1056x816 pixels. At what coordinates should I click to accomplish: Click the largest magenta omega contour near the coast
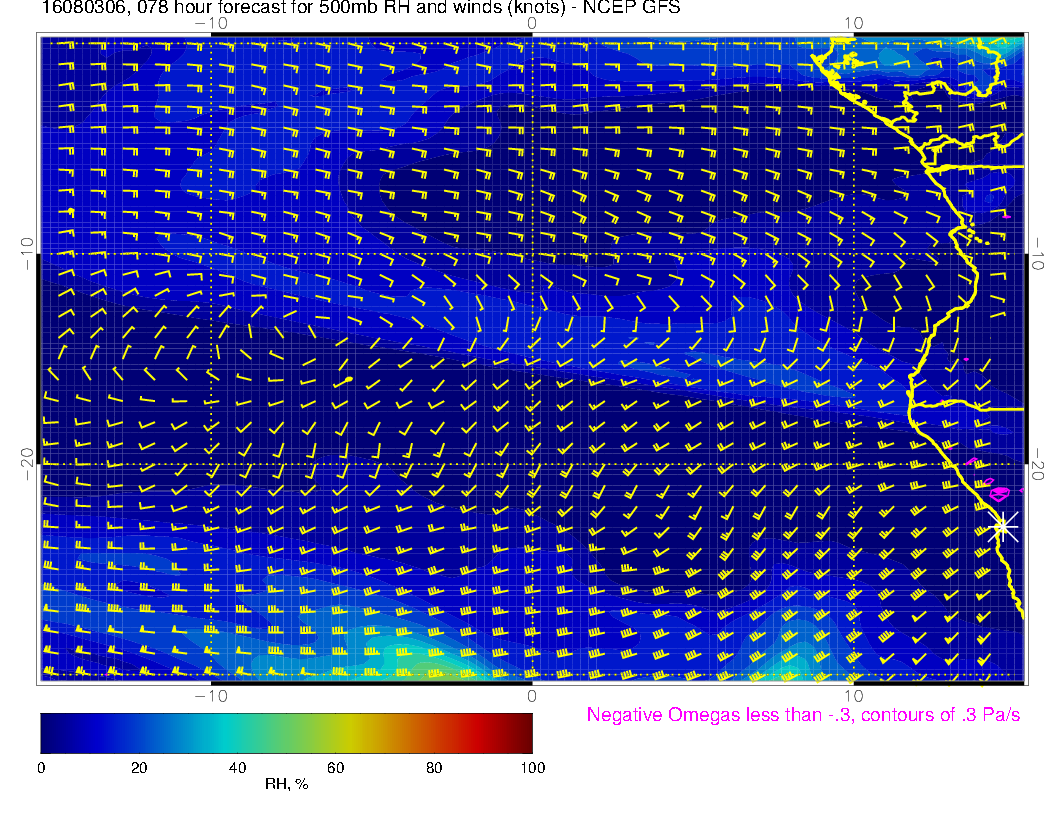click(1000, 492)
